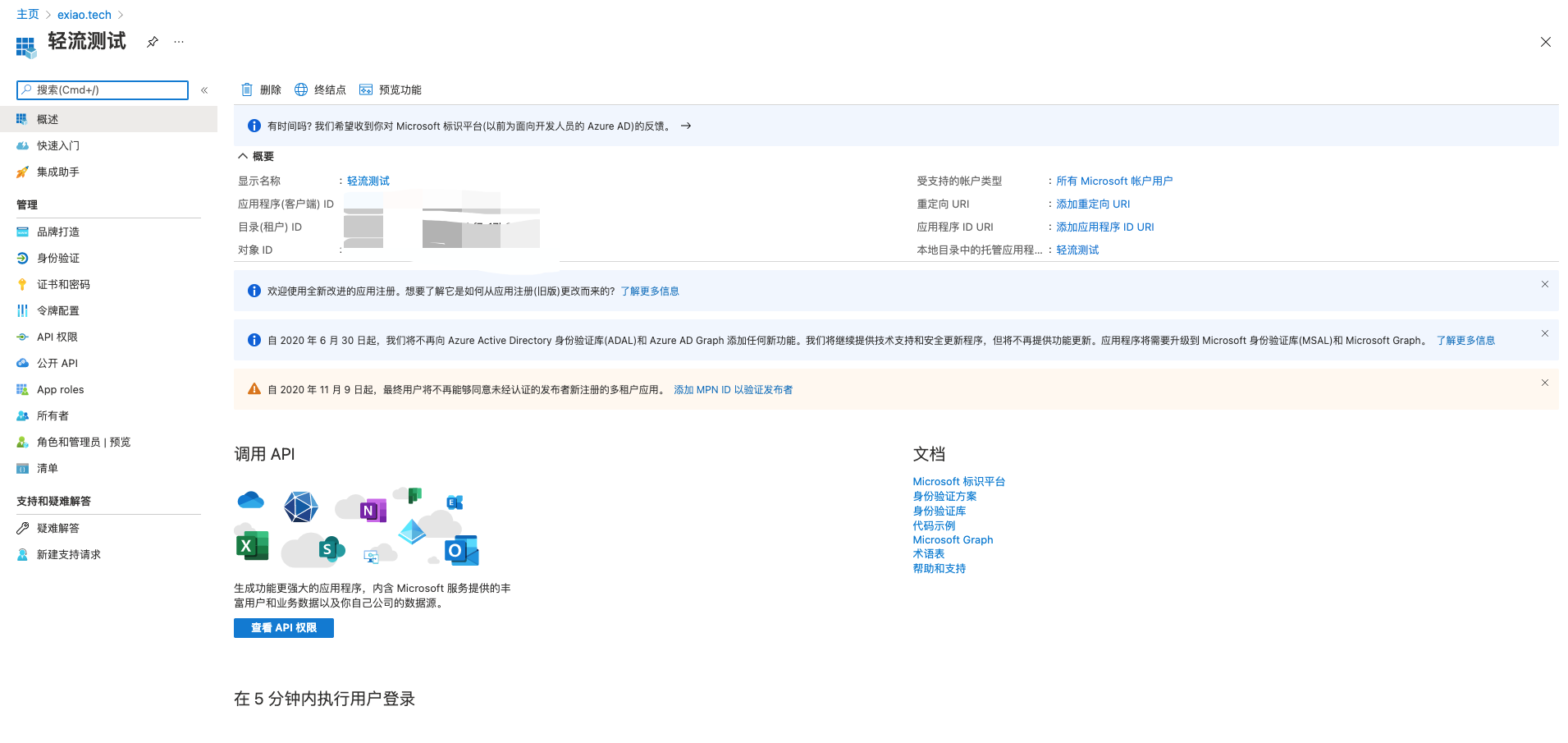Click the 查看 API 权限 button

[284, 628]
